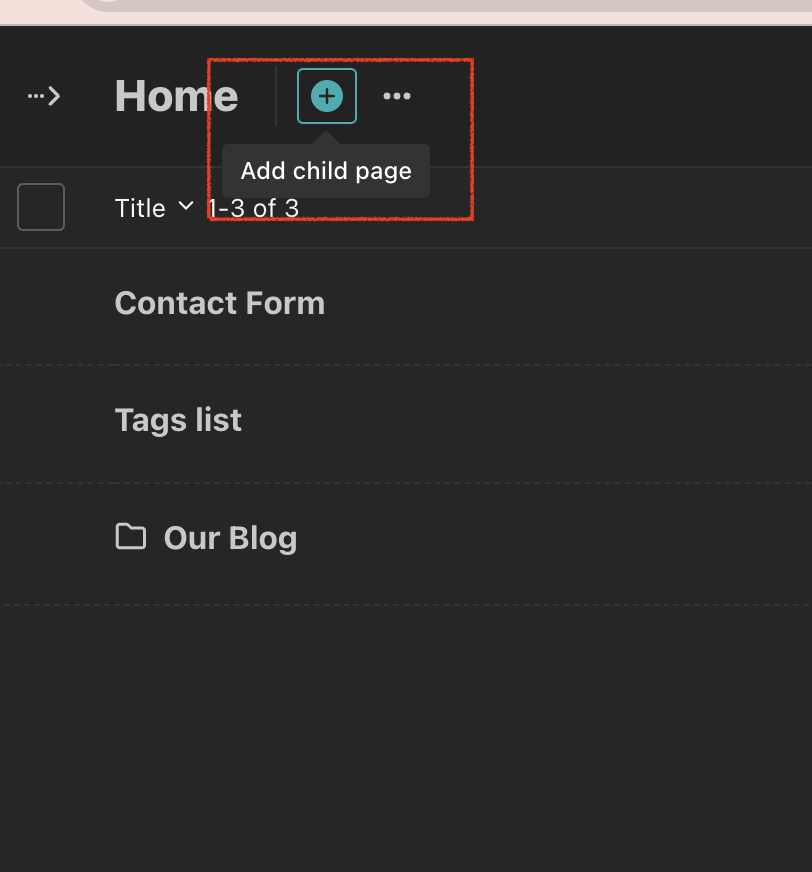
Task: Select the empty area right of Contact Form
Action: point(567,306)
